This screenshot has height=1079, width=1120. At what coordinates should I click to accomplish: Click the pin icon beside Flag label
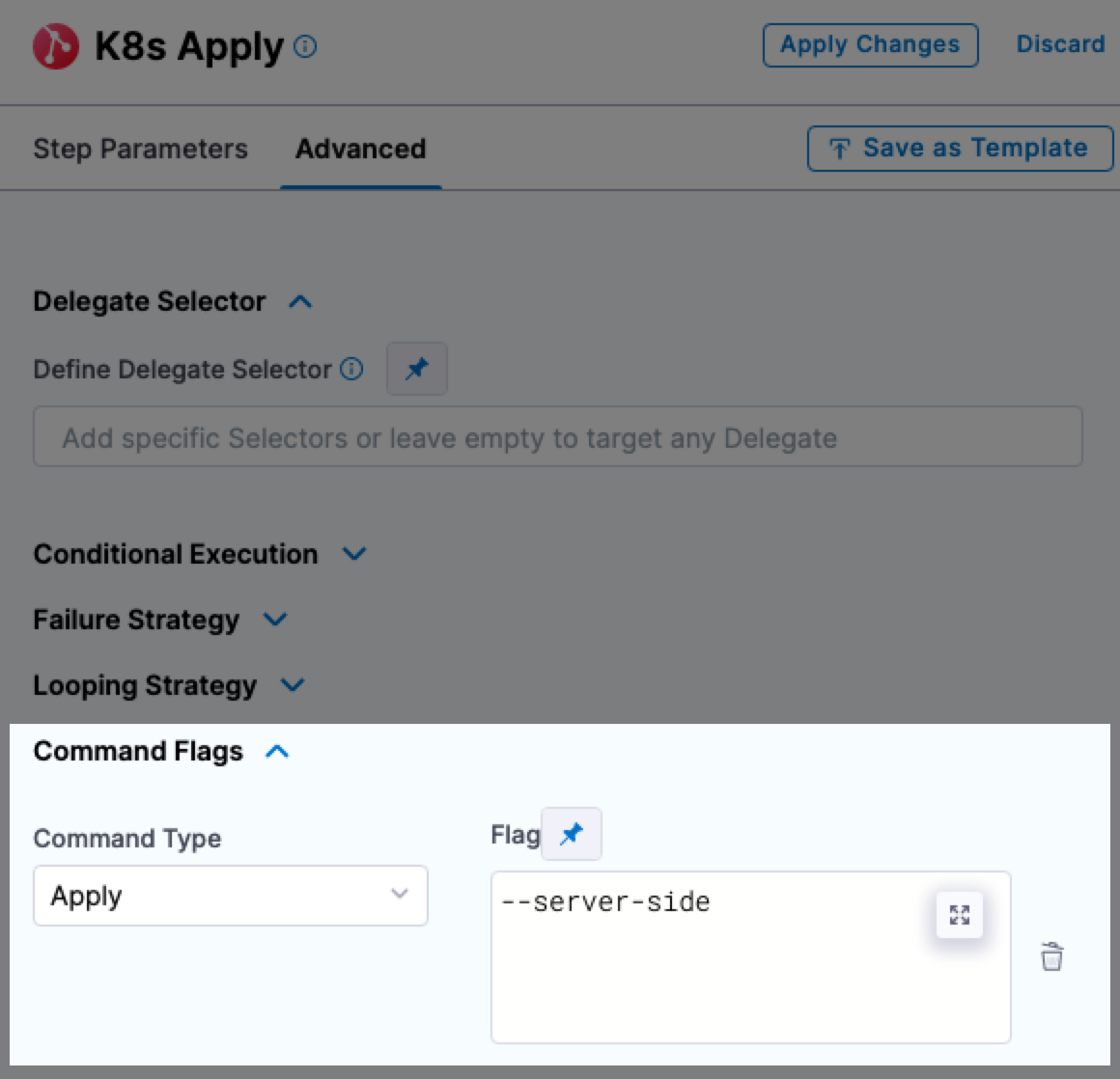coord(572,834)
